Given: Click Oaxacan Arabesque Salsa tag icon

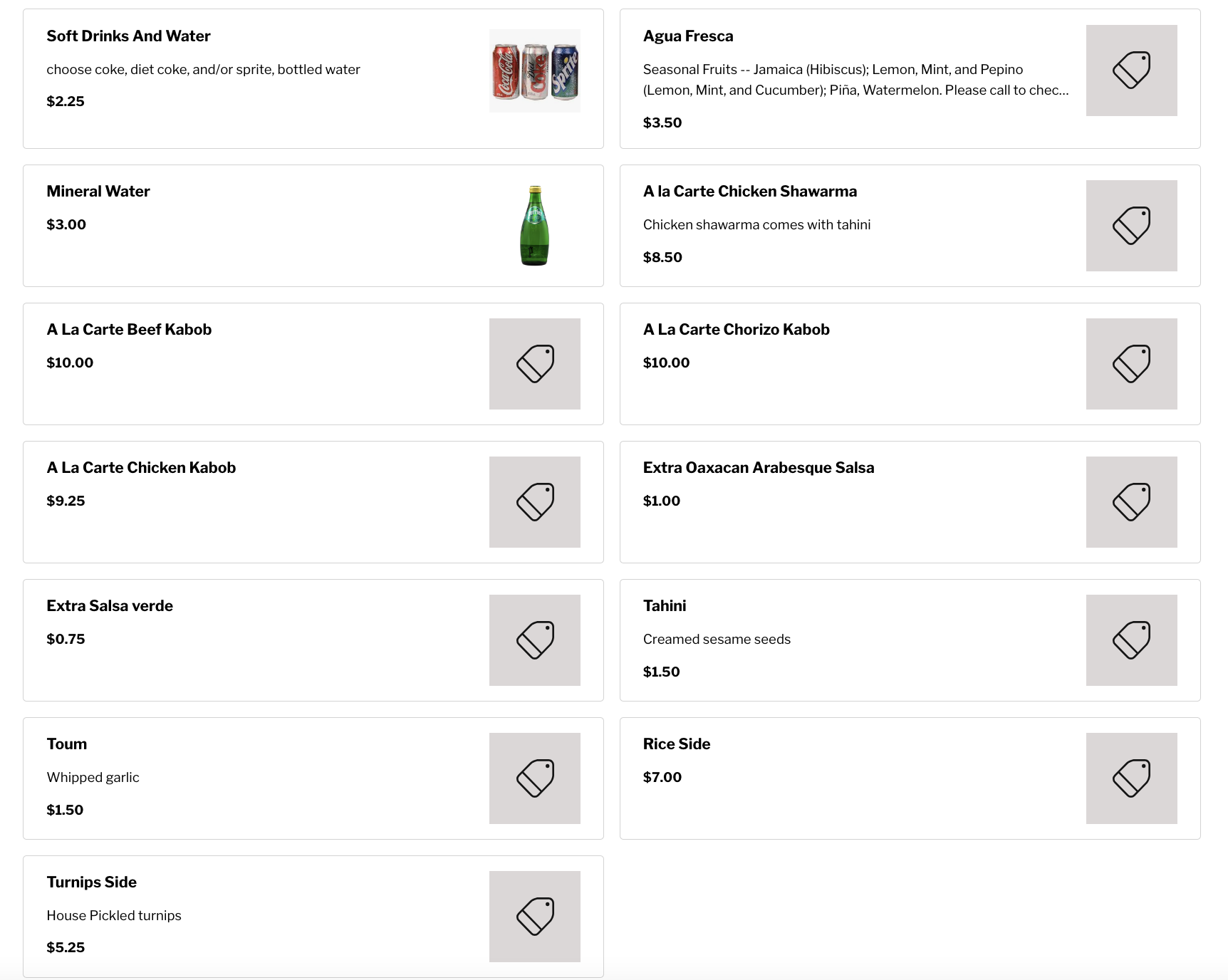Looking at the screenshot, I should [x=1131, y=502].
